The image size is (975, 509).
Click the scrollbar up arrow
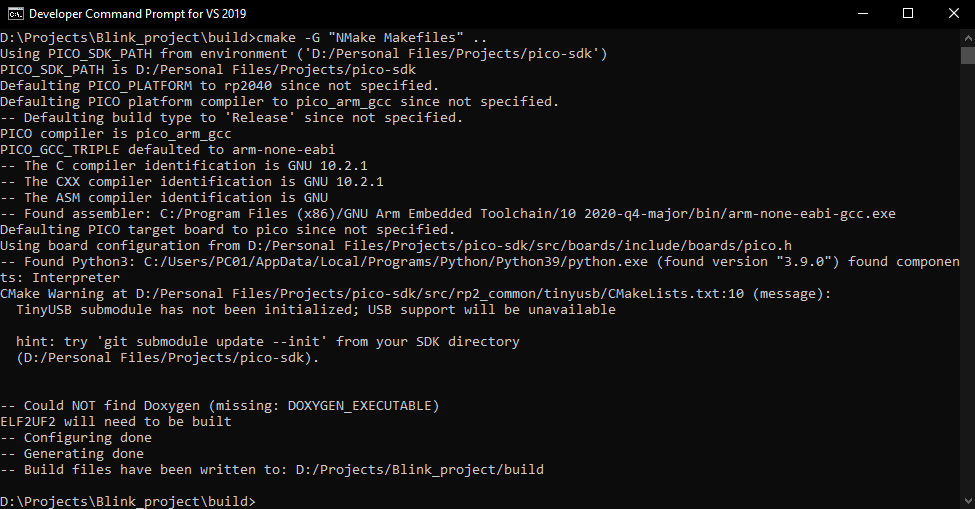pos(966,37)
